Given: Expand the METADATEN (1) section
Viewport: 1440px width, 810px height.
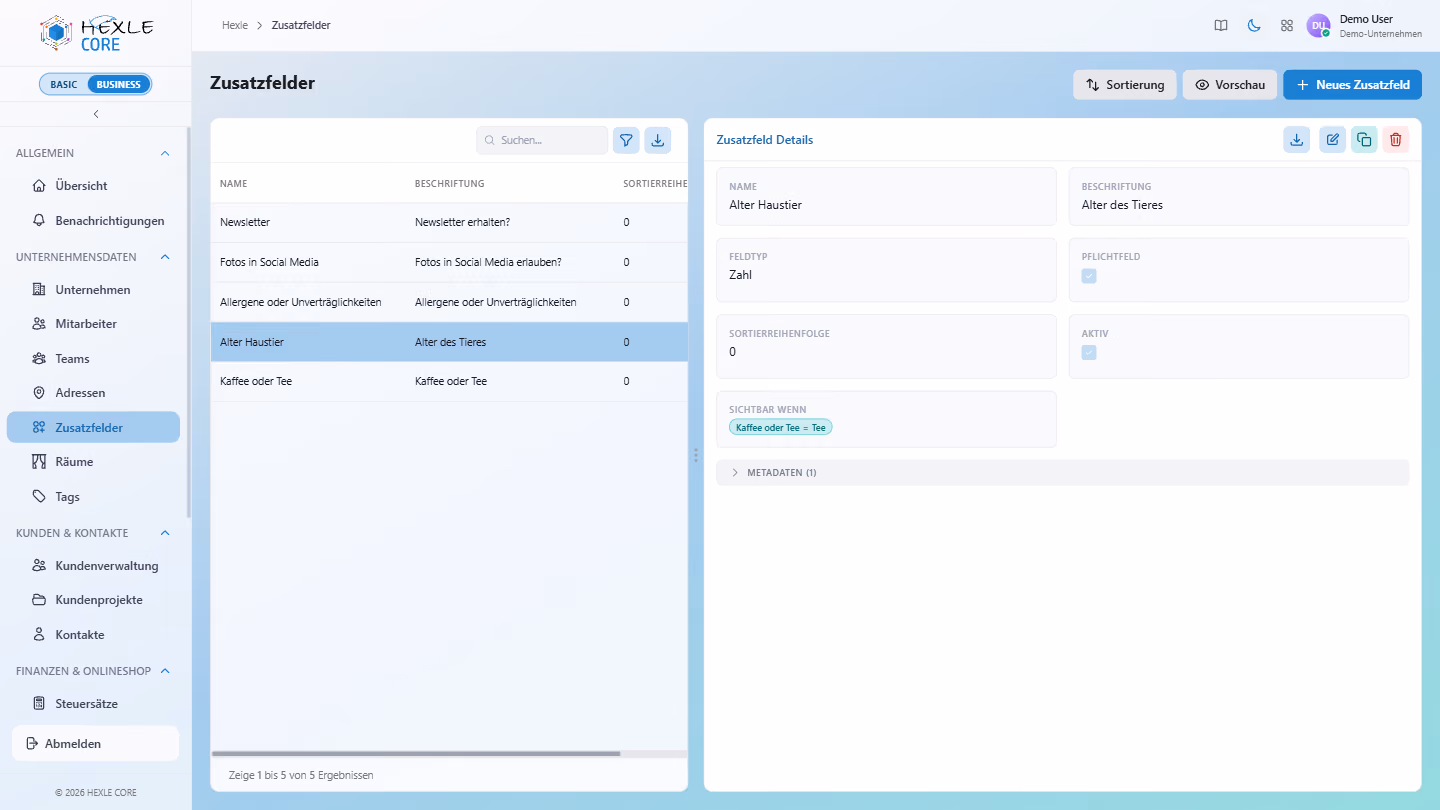Looking at the screenshot, I should (x=1062, y=472).
